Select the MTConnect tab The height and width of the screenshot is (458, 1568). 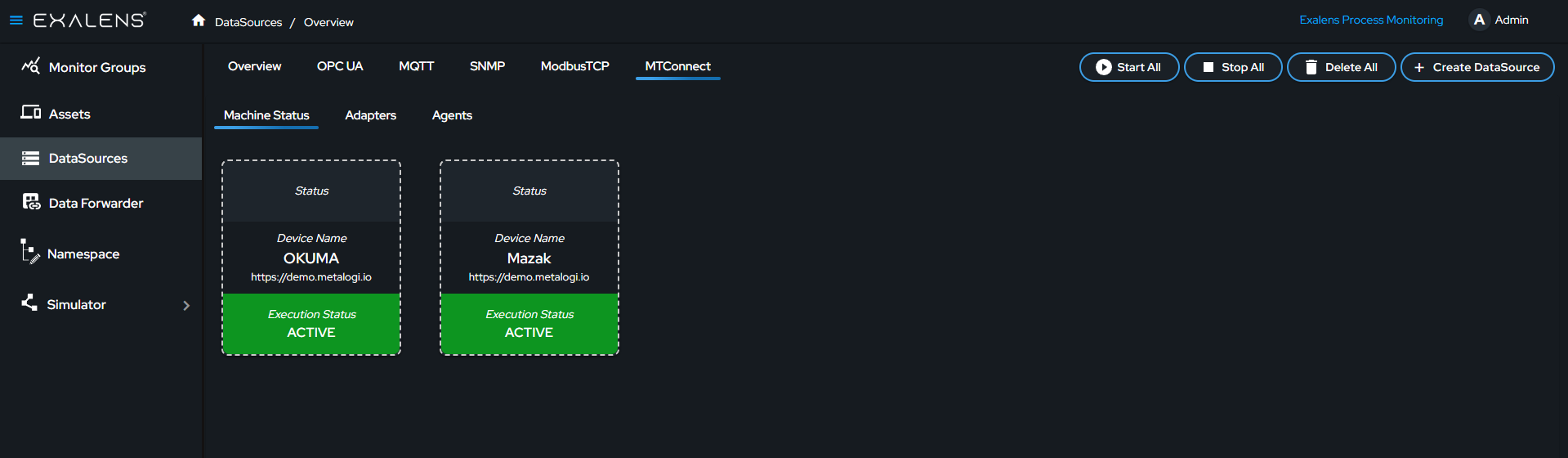coord(677,66)
